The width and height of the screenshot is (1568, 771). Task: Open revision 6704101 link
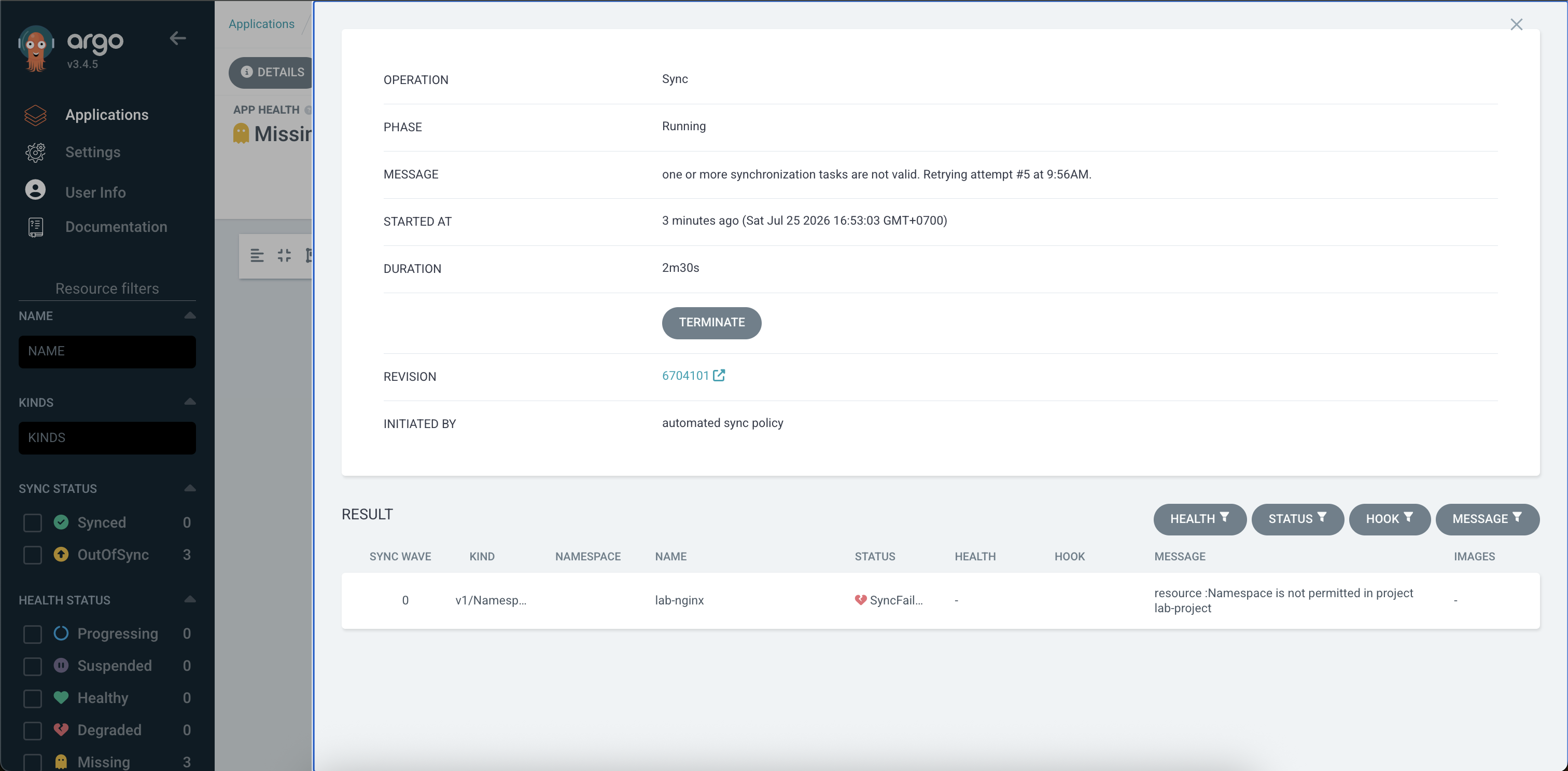click(685, 376)
